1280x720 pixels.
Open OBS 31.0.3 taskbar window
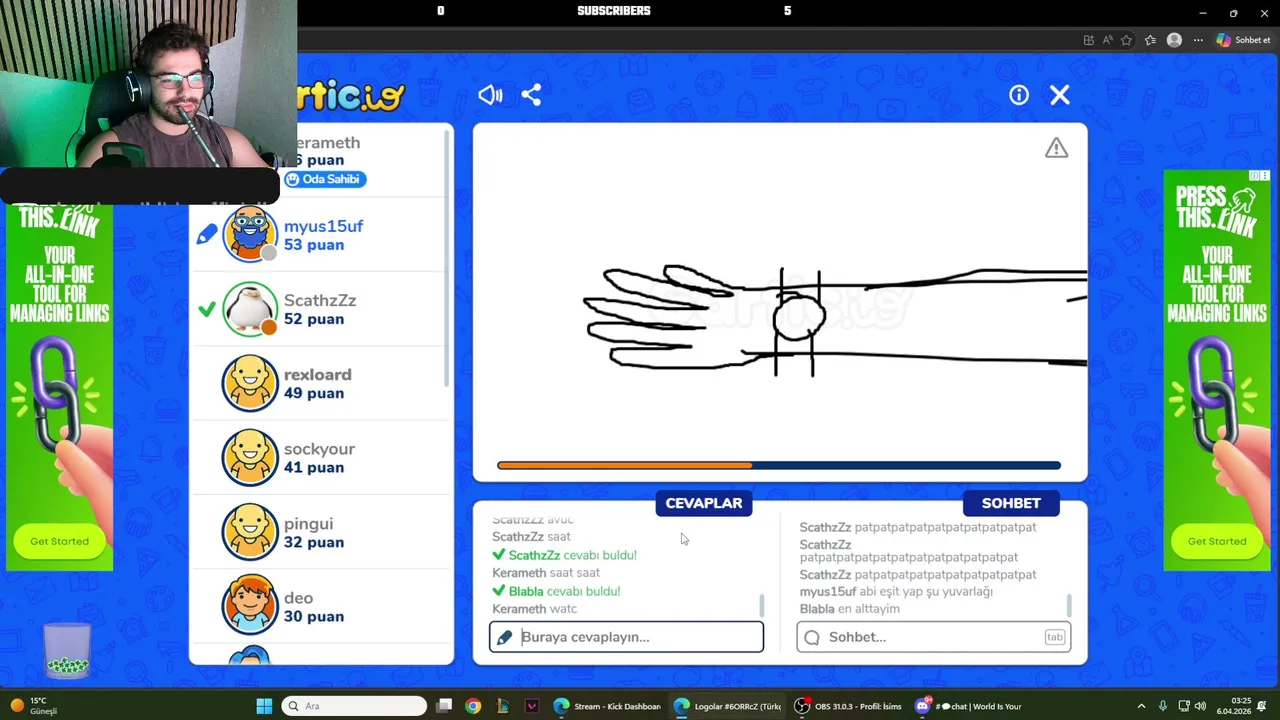click(848, 706)
